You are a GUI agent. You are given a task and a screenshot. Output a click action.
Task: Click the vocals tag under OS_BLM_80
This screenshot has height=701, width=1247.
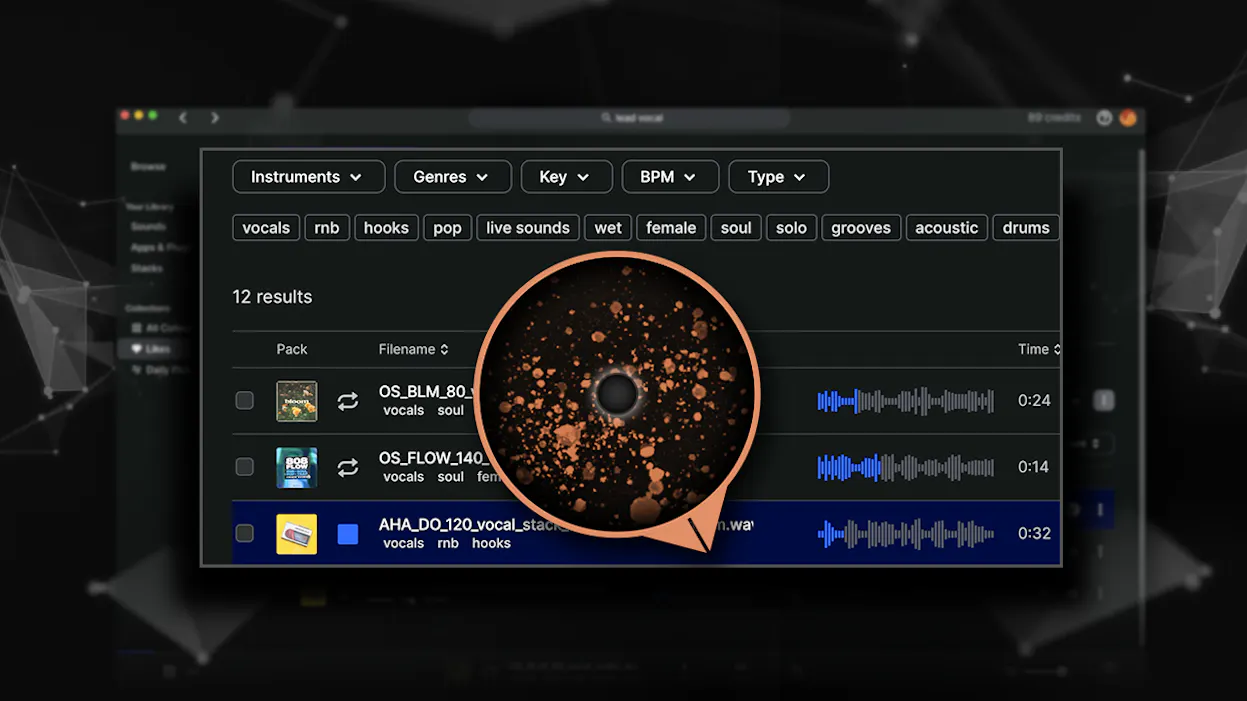404,410
